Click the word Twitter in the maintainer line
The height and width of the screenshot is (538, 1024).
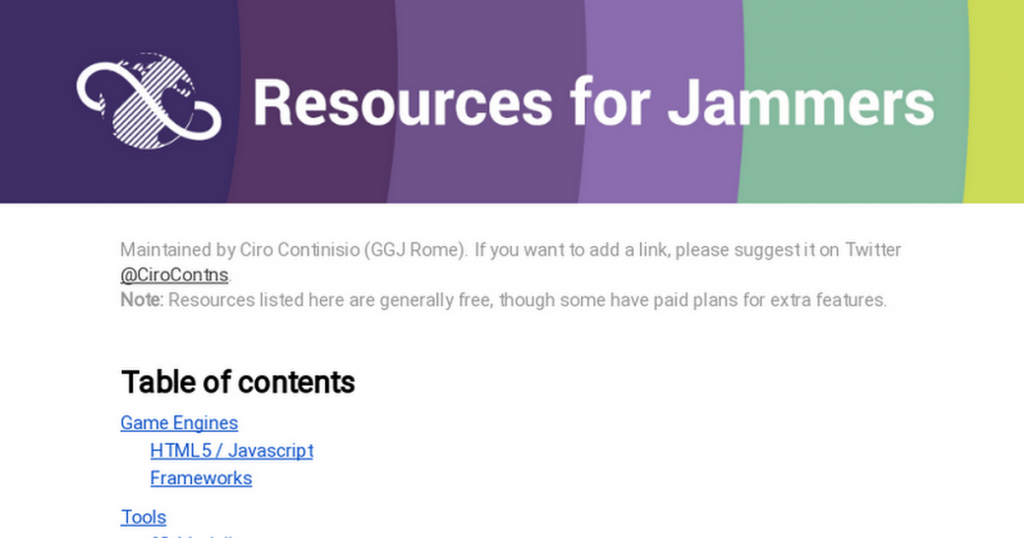pos(873,249)
